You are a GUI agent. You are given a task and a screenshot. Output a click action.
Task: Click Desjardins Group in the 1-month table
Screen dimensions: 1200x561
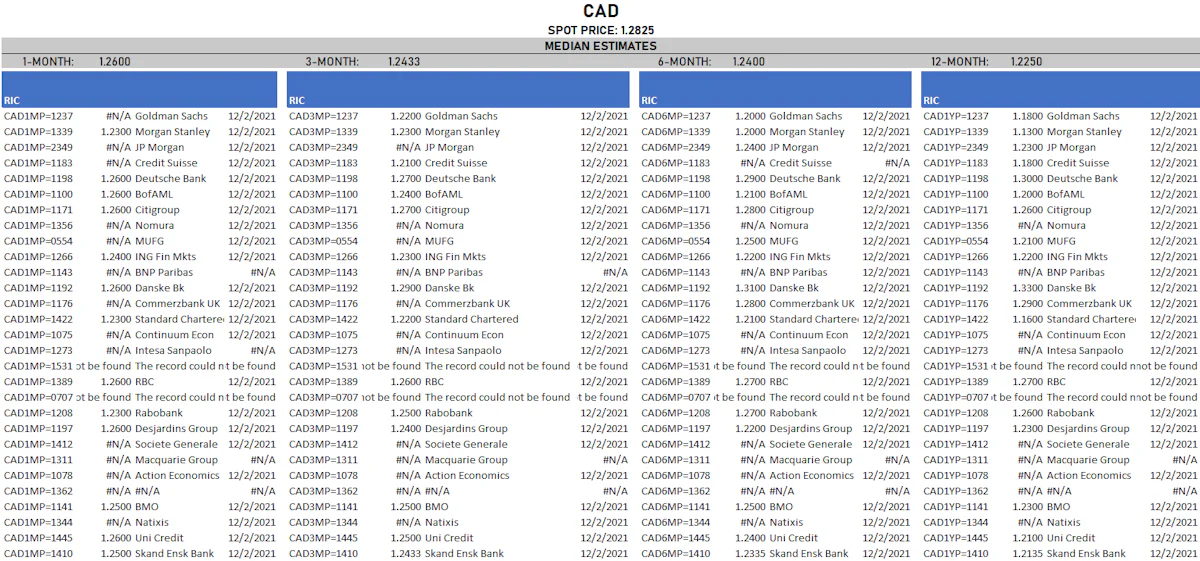(x=176, y=429)
